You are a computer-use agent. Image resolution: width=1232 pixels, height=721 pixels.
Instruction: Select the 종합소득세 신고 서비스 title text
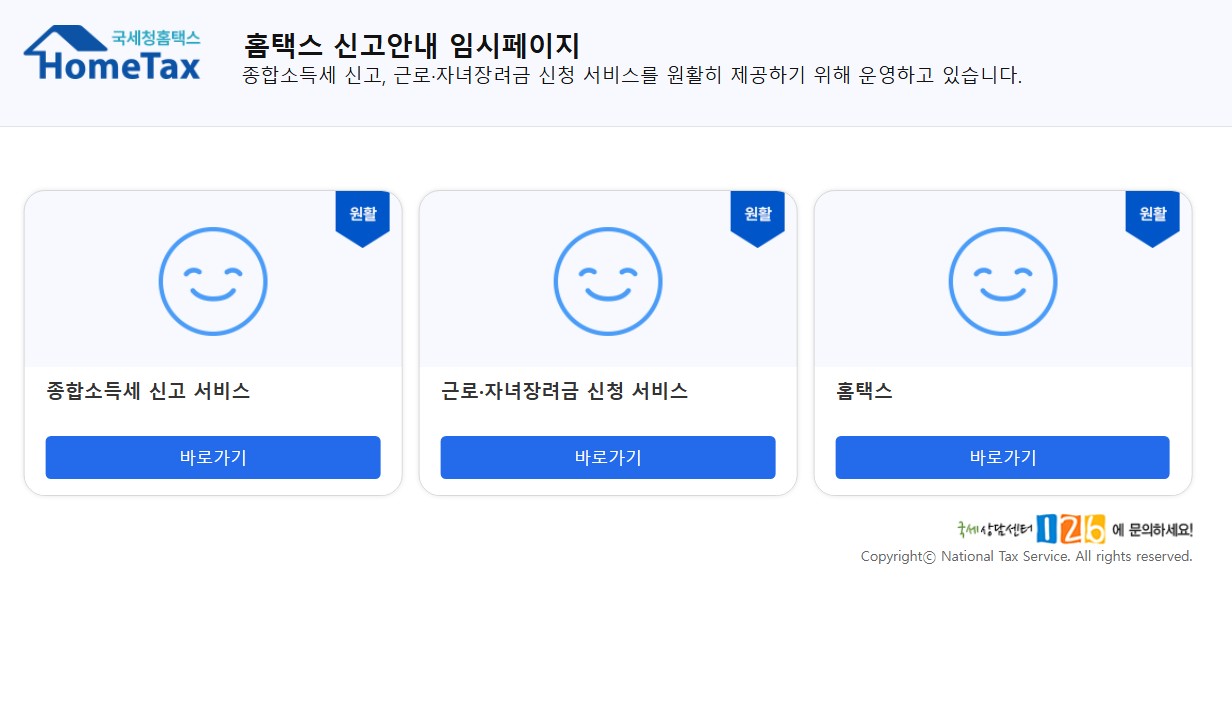(148, 391)
